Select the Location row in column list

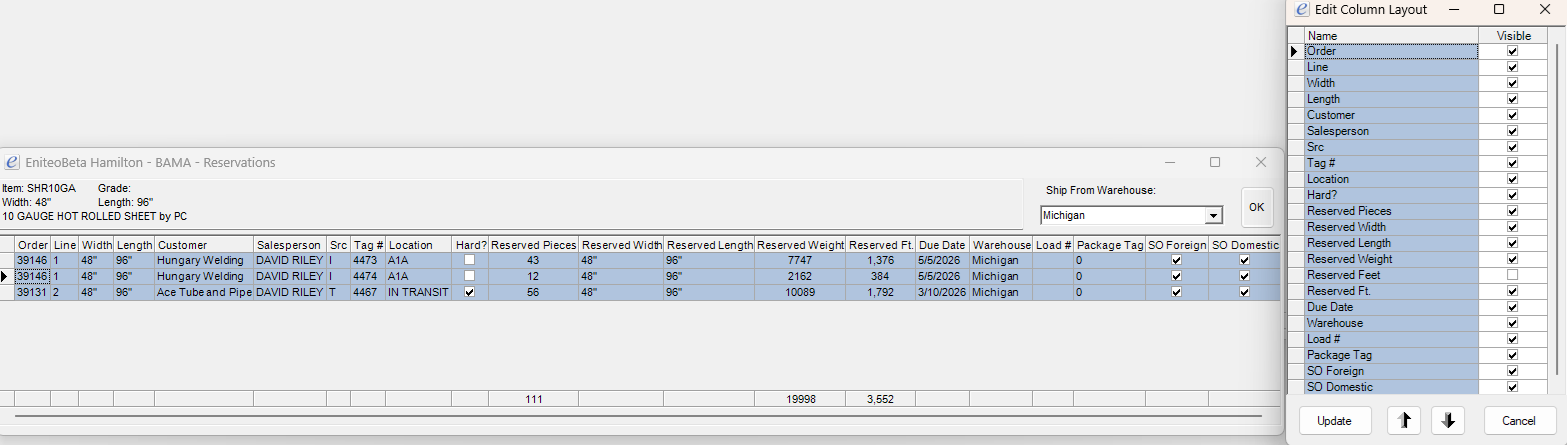pos(1391,179)
